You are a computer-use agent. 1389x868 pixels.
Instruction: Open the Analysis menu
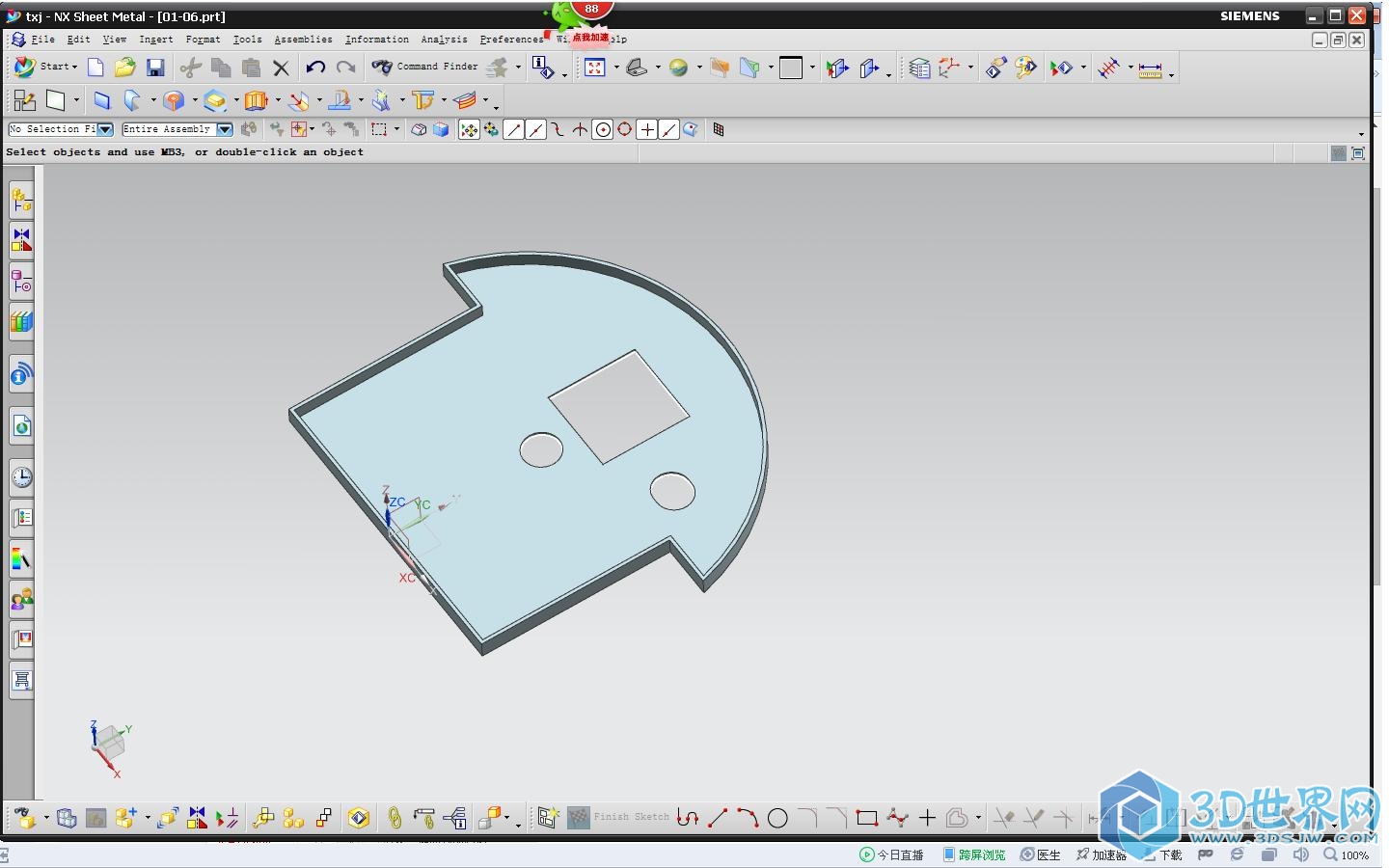point(444,40)
